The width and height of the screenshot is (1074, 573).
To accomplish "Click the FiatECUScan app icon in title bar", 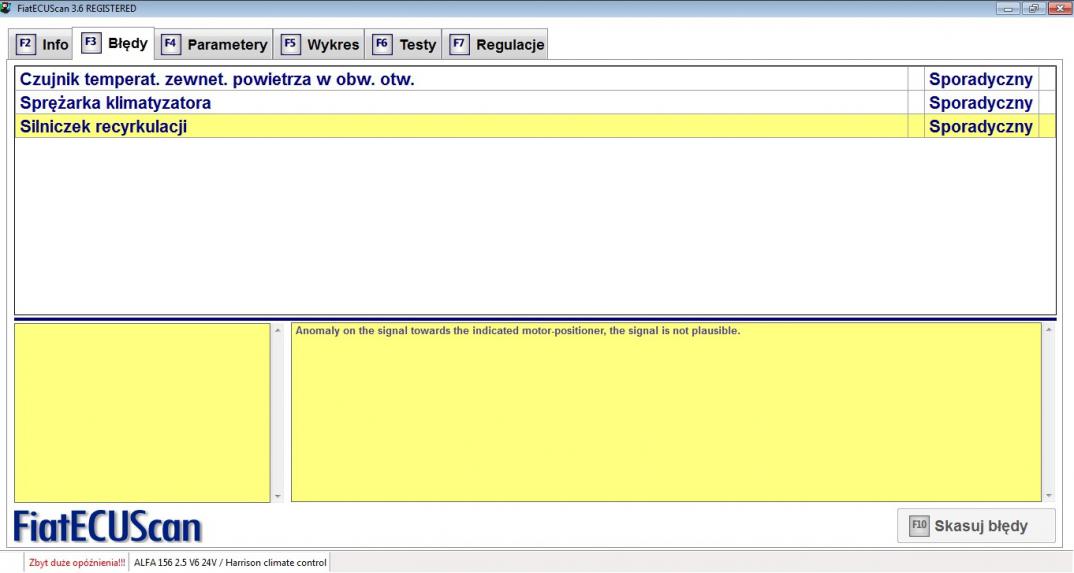I will point(6,8).
